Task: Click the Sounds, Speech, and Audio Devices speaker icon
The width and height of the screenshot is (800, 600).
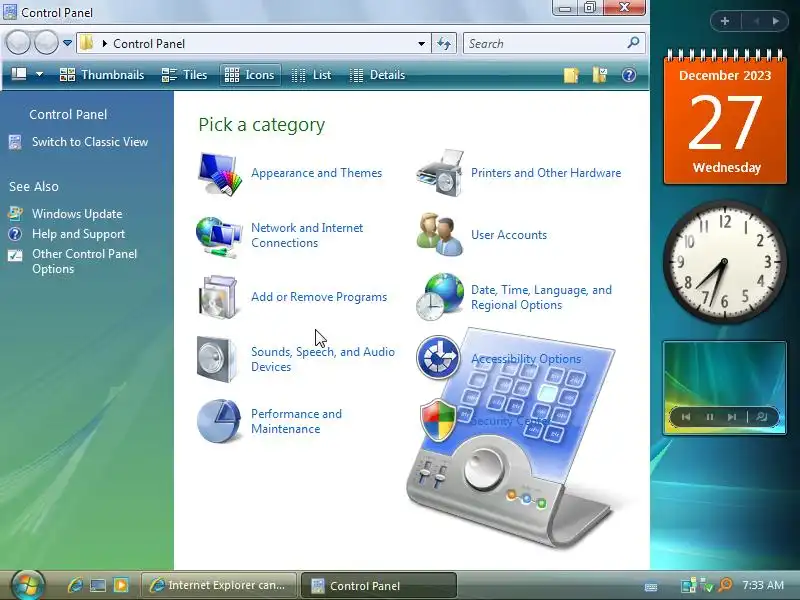Action: coord(217,359)
